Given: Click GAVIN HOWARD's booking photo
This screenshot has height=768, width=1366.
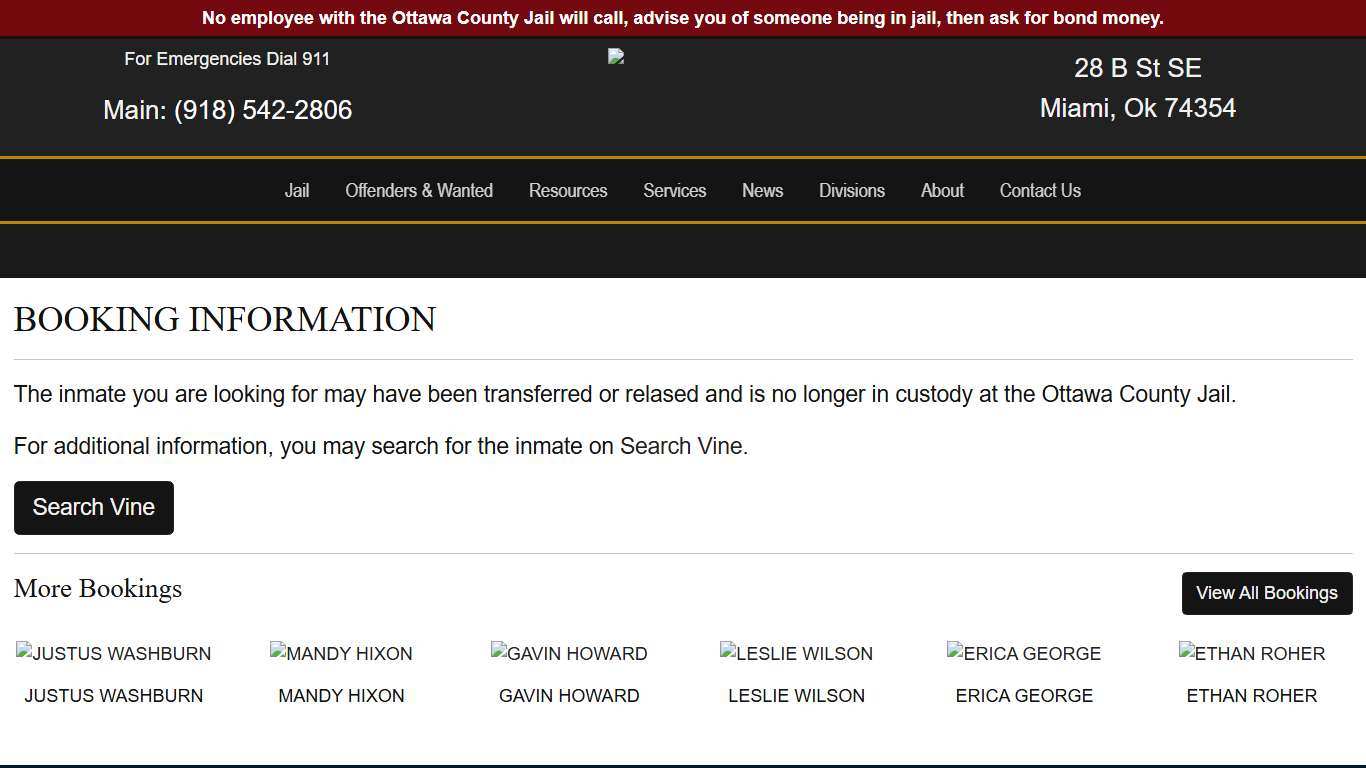Looking at the screenshot, I should [569, 654].
